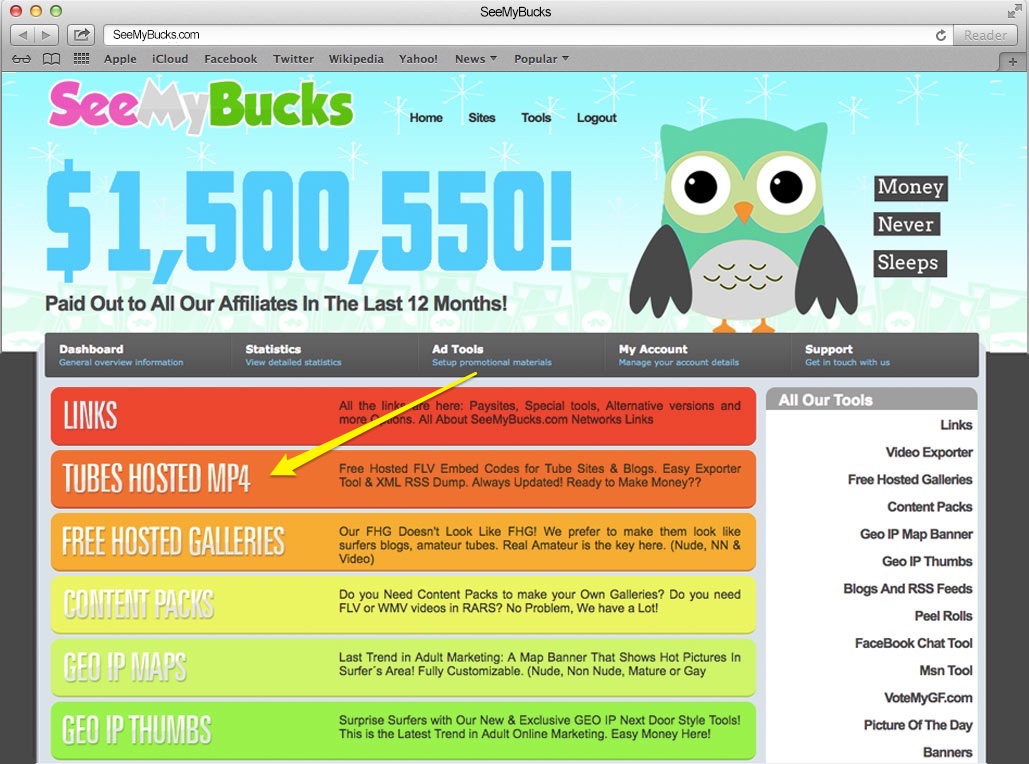
Task: Select FaceBook Chat Tool sidebar link
Action: [x=914, y=643]
